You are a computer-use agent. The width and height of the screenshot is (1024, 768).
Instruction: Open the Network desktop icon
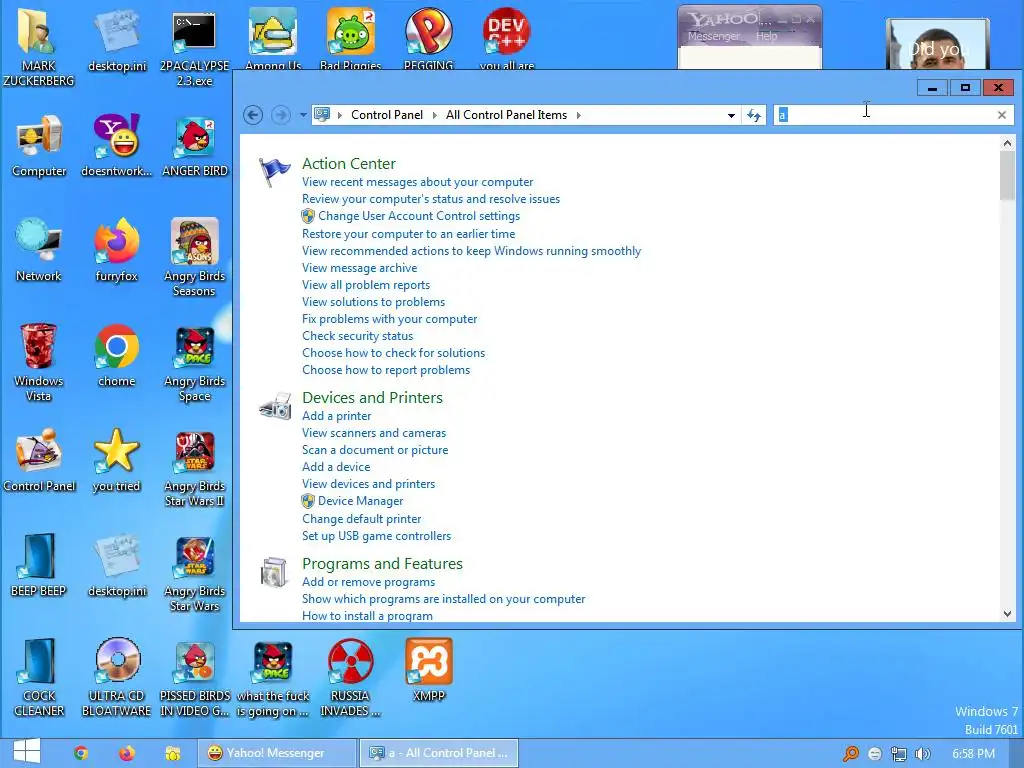point(39,249)
